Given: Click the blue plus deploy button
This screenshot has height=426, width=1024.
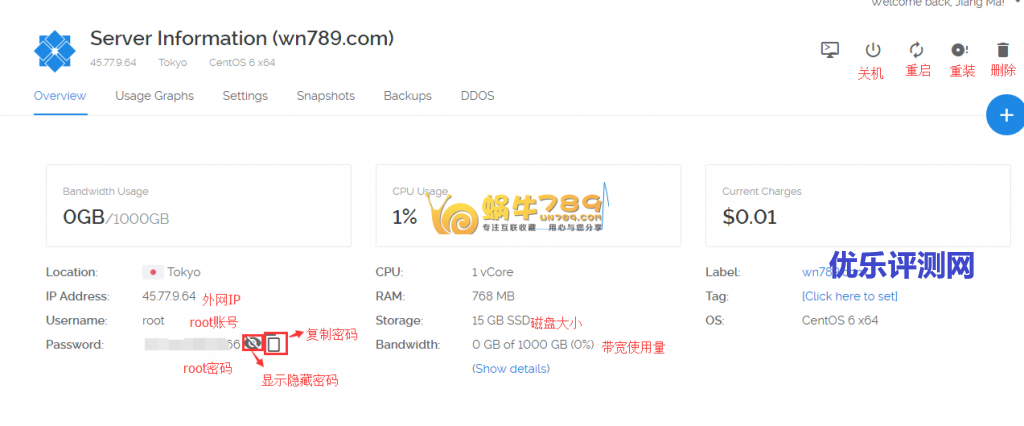Looking at the screenshot, I should coord(1006,115).
